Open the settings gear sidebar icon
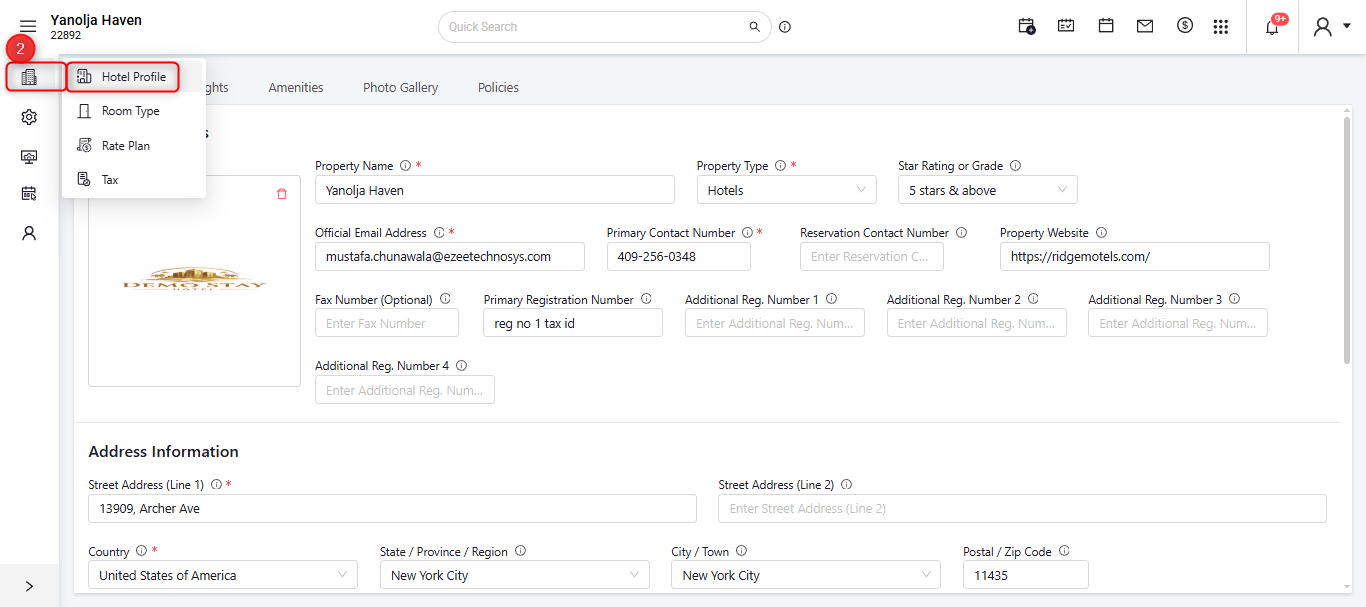 tap(29, 117)
